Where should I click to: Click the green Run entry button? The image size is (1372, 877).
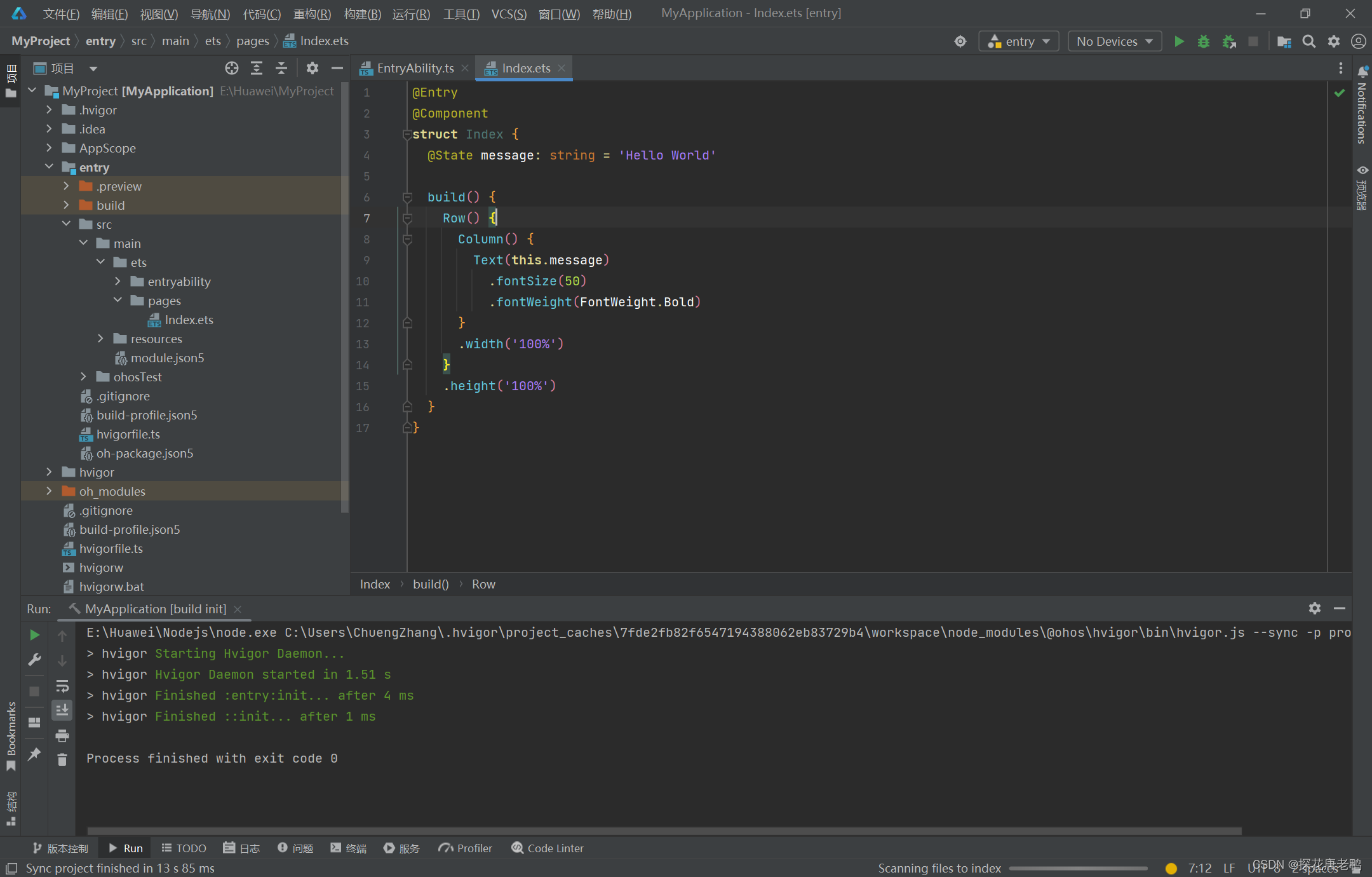coord(1179,41)
